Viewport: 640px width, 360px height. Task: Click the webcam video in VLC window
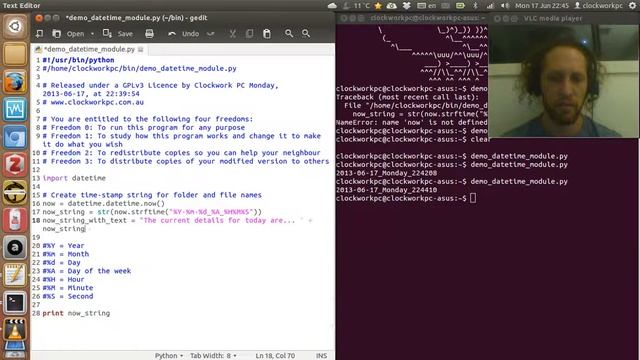tap(564, 80)
